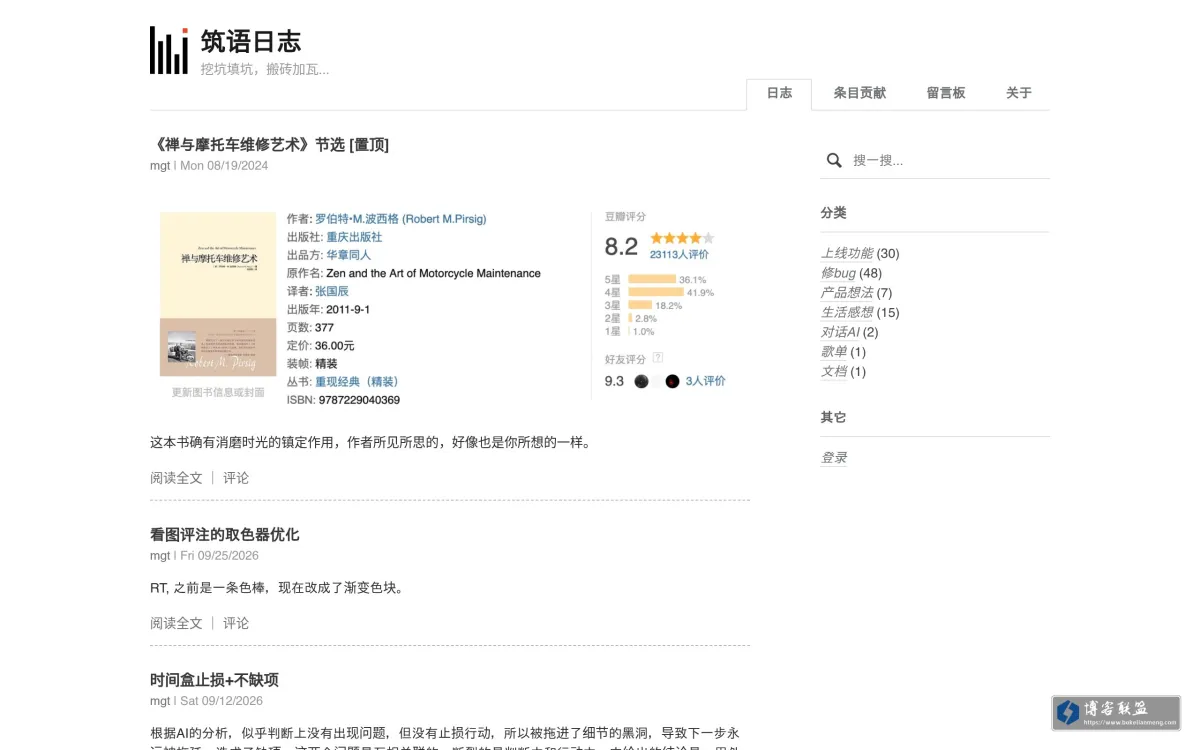Open translator link 张国辰
Screen dimensions: 1200x750
click(x=332, y=291)
